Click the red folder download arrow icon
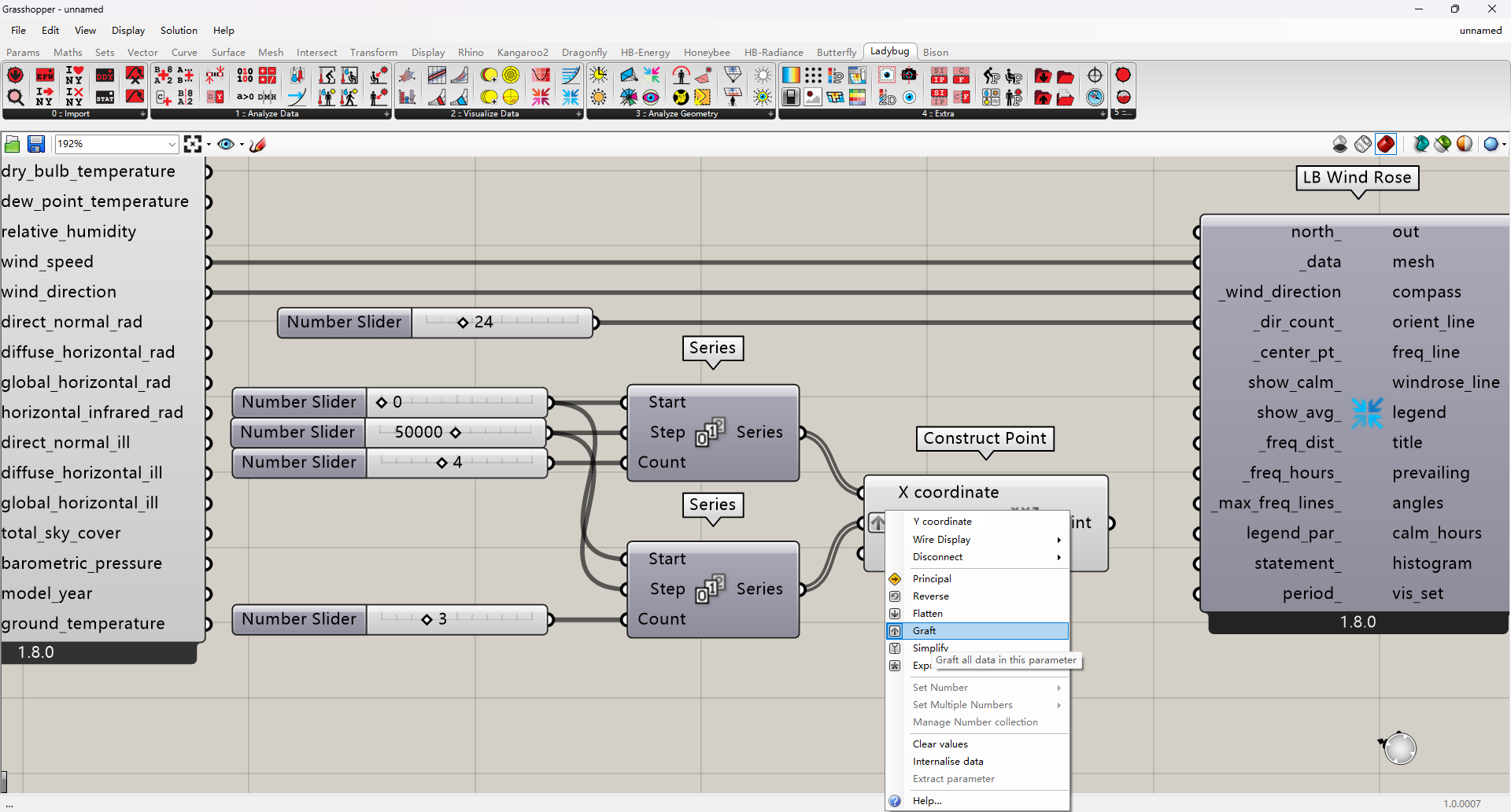 pyautogui.click(x=1043, y=76)
